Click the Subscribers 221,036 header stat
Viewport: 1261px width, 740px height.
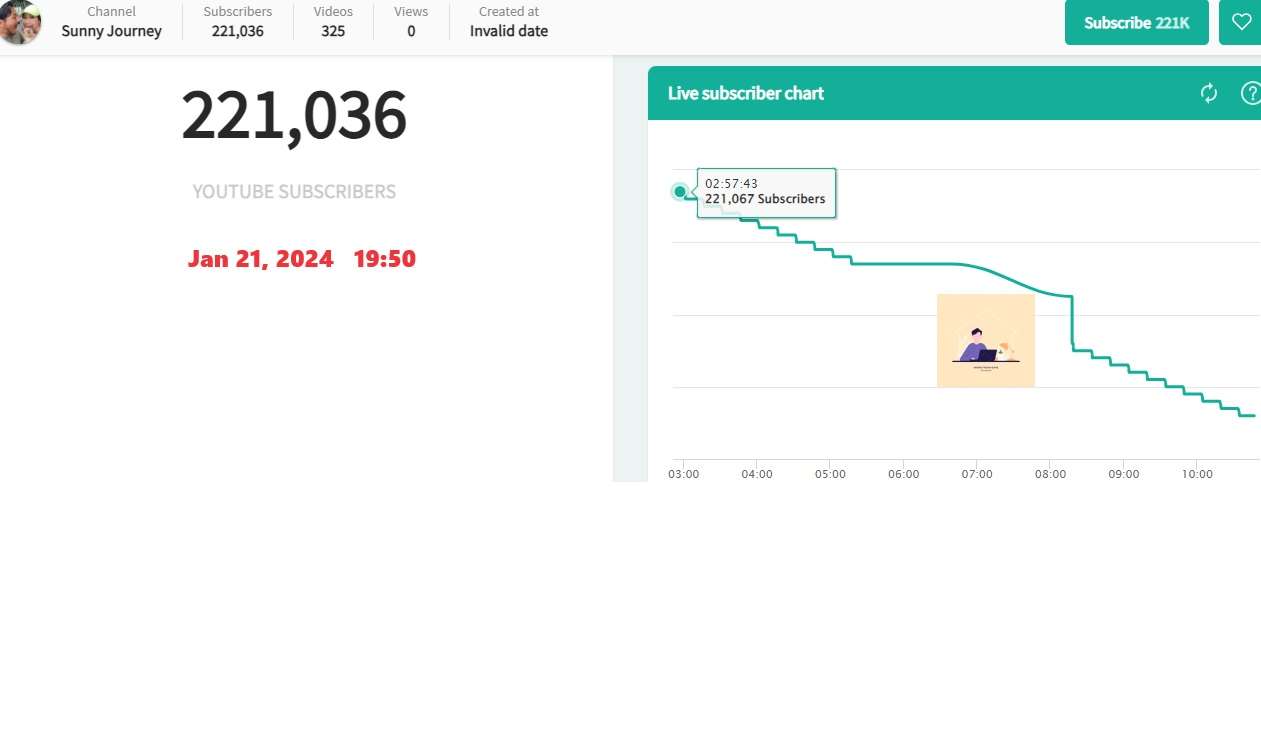point(238,22)
